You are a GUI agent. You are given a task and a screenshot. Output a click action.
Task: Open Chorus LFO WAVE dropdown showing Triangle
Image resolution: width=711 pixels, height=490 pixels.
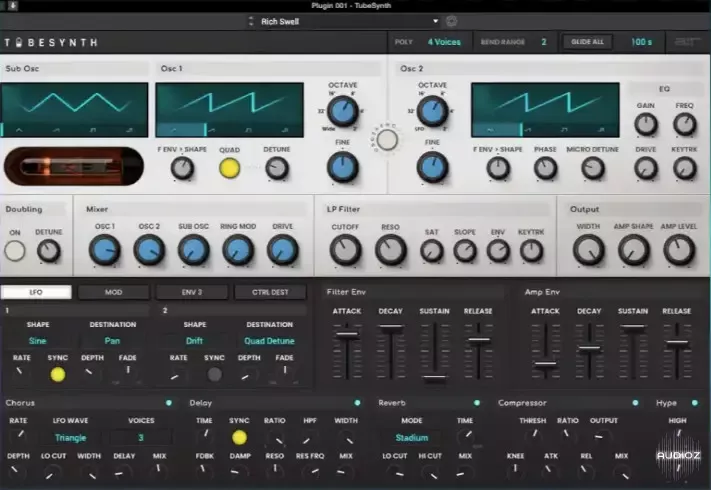pyautogui.click(x=70, y=438)
